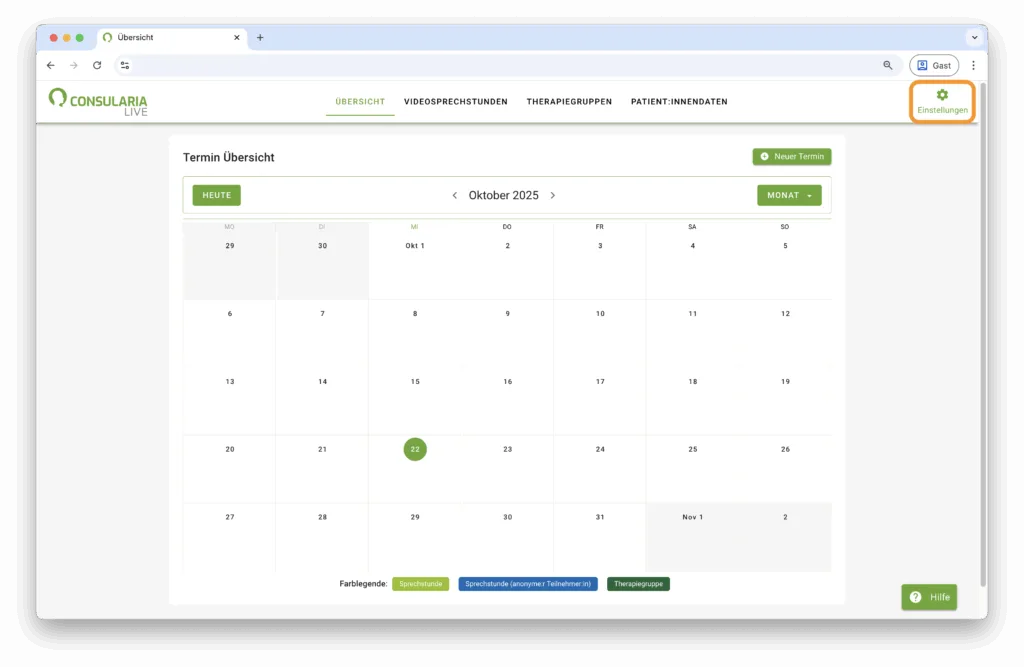Click the browser back arrow
The height and width of the screenshot is (667, 1024).
[51, 65]
